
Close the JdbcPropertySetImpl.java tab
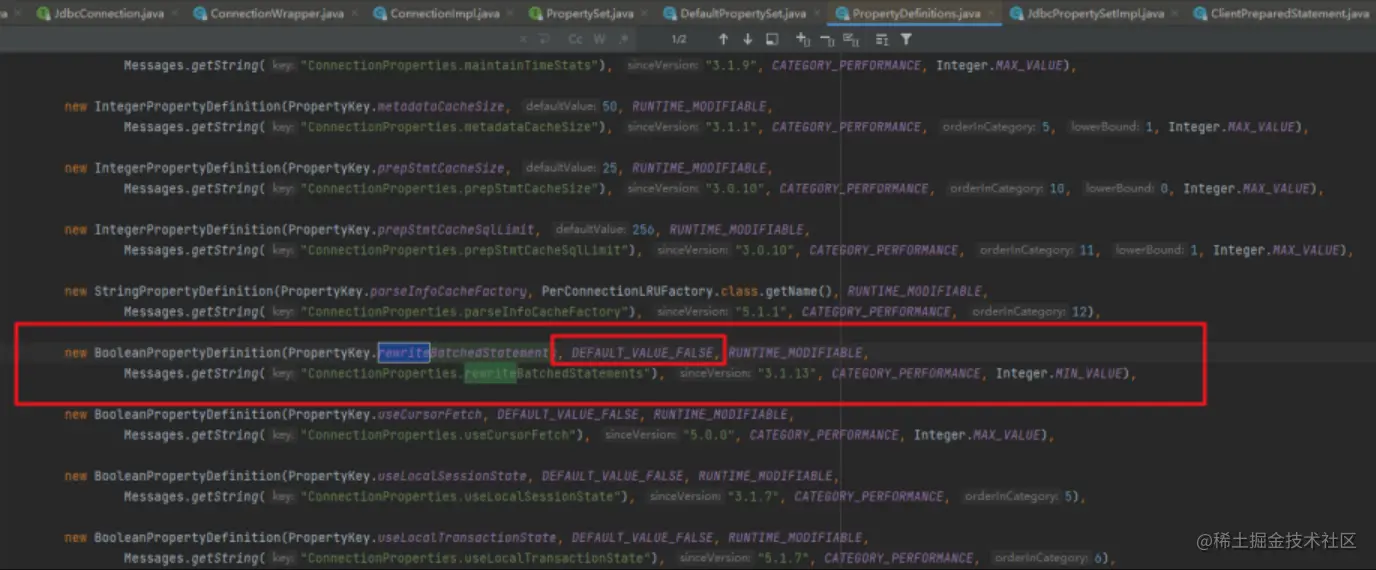(x=1176, y=14)
